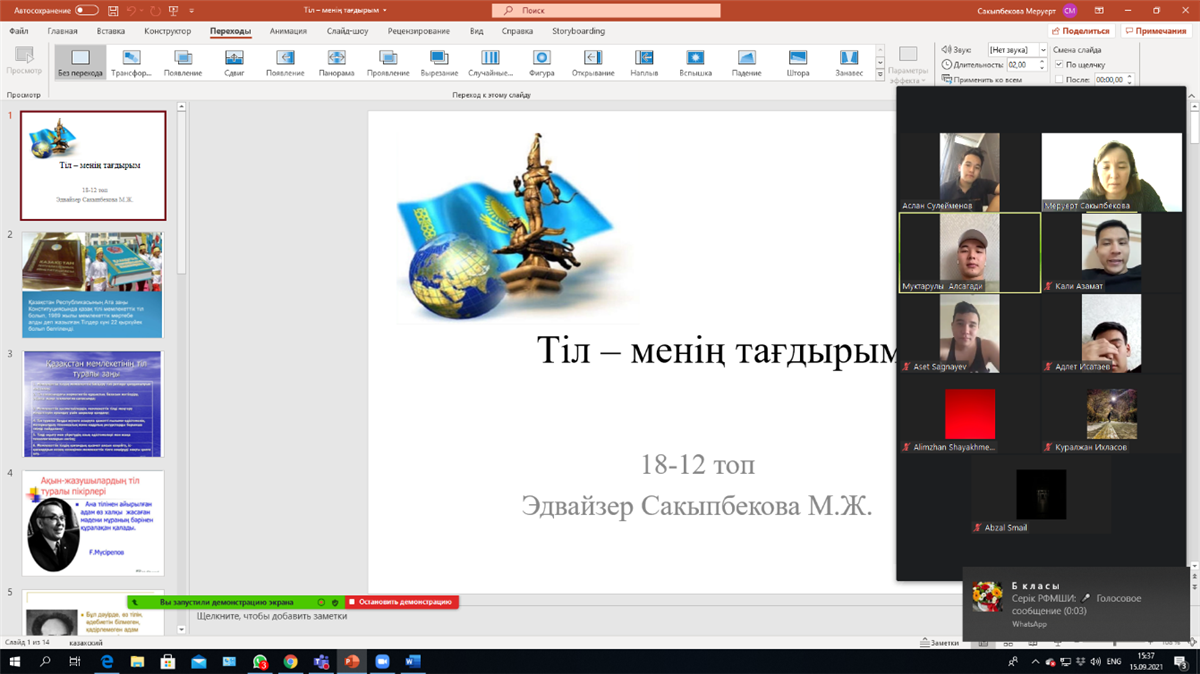Select the Без перехода option
Image resolution: width=1200 pixels, height=674 pixels.
(80, 62)
